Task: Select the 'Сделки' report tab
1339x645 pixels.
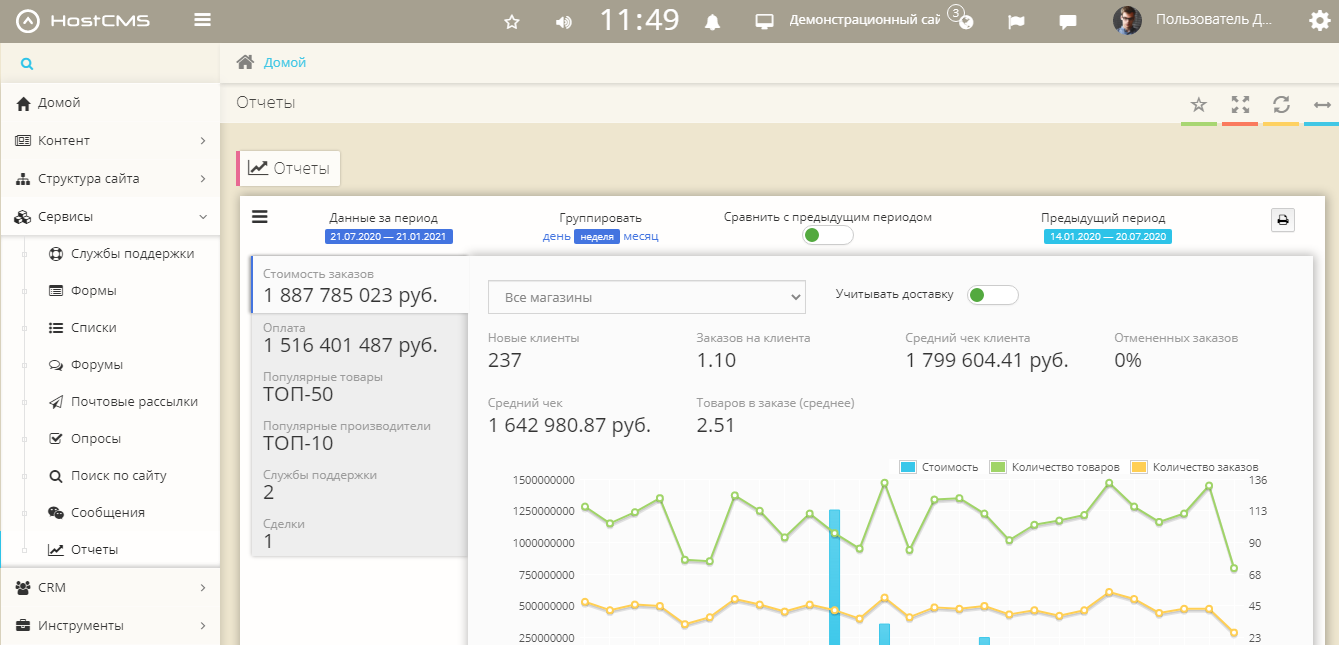Action: (x=360, y=534)
